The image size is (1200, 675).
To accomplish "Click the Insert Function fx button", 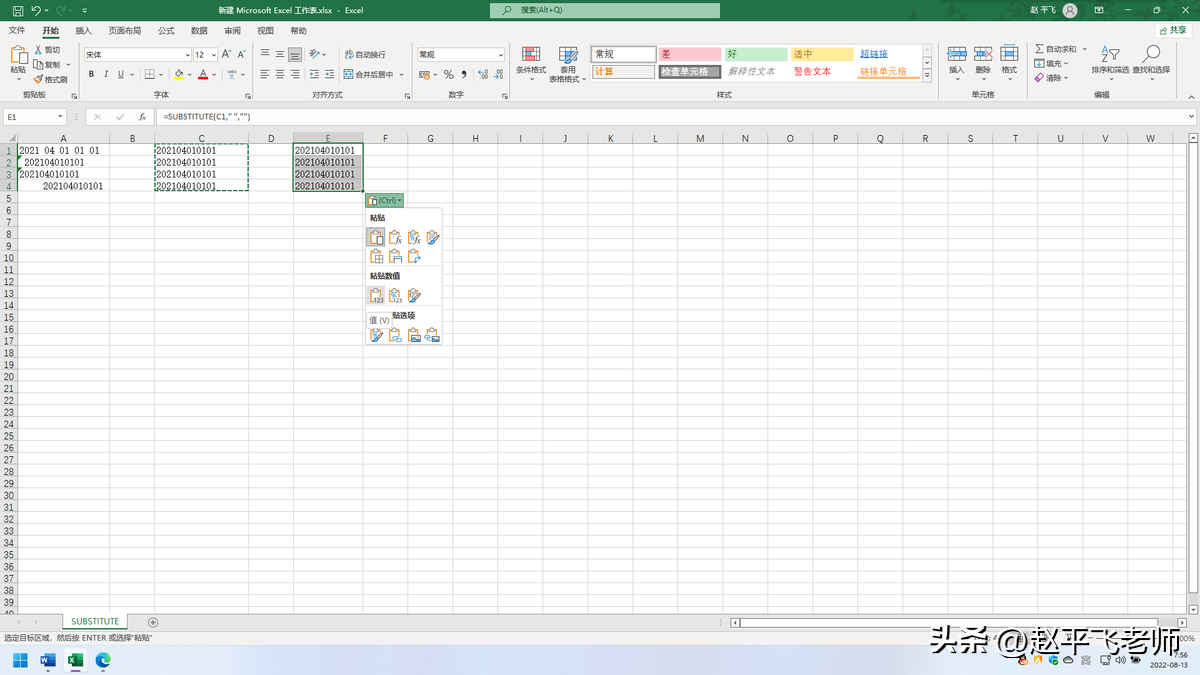I will click(x=142, y=117).
